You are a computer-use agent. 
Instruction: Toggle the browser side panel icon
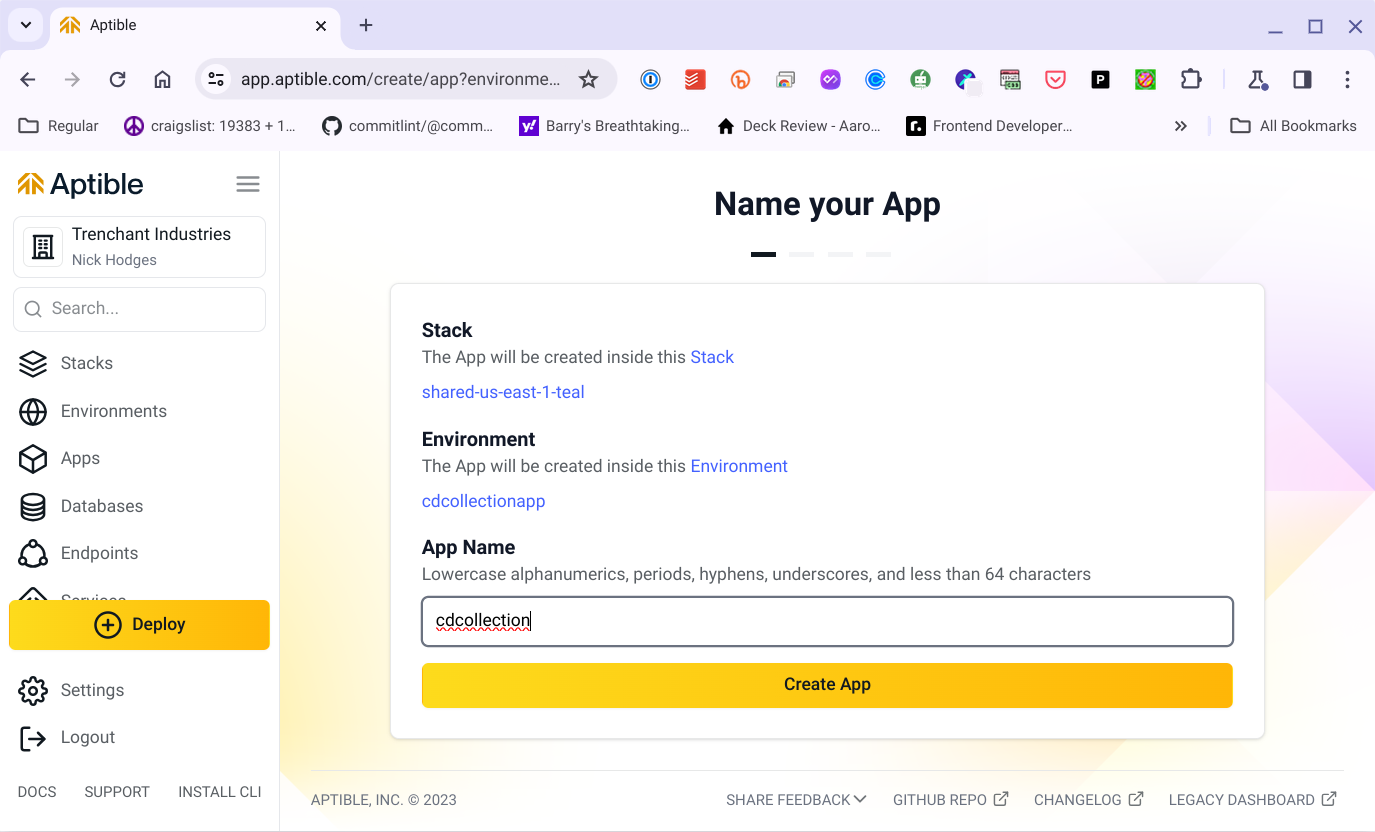click(1302, 80)
